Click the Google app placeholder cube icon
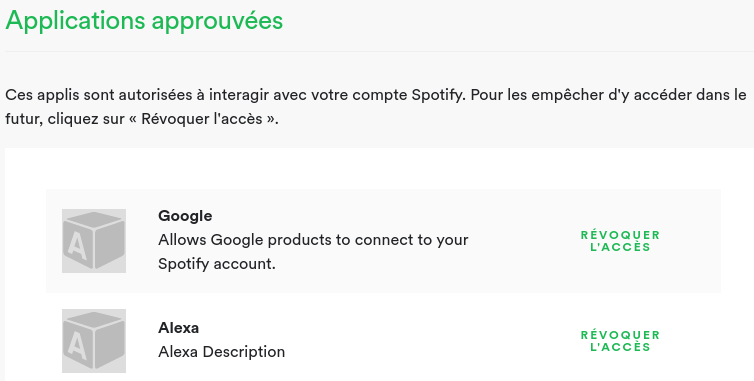This screenshot has height=381, width=754. (x=94, y=241)
